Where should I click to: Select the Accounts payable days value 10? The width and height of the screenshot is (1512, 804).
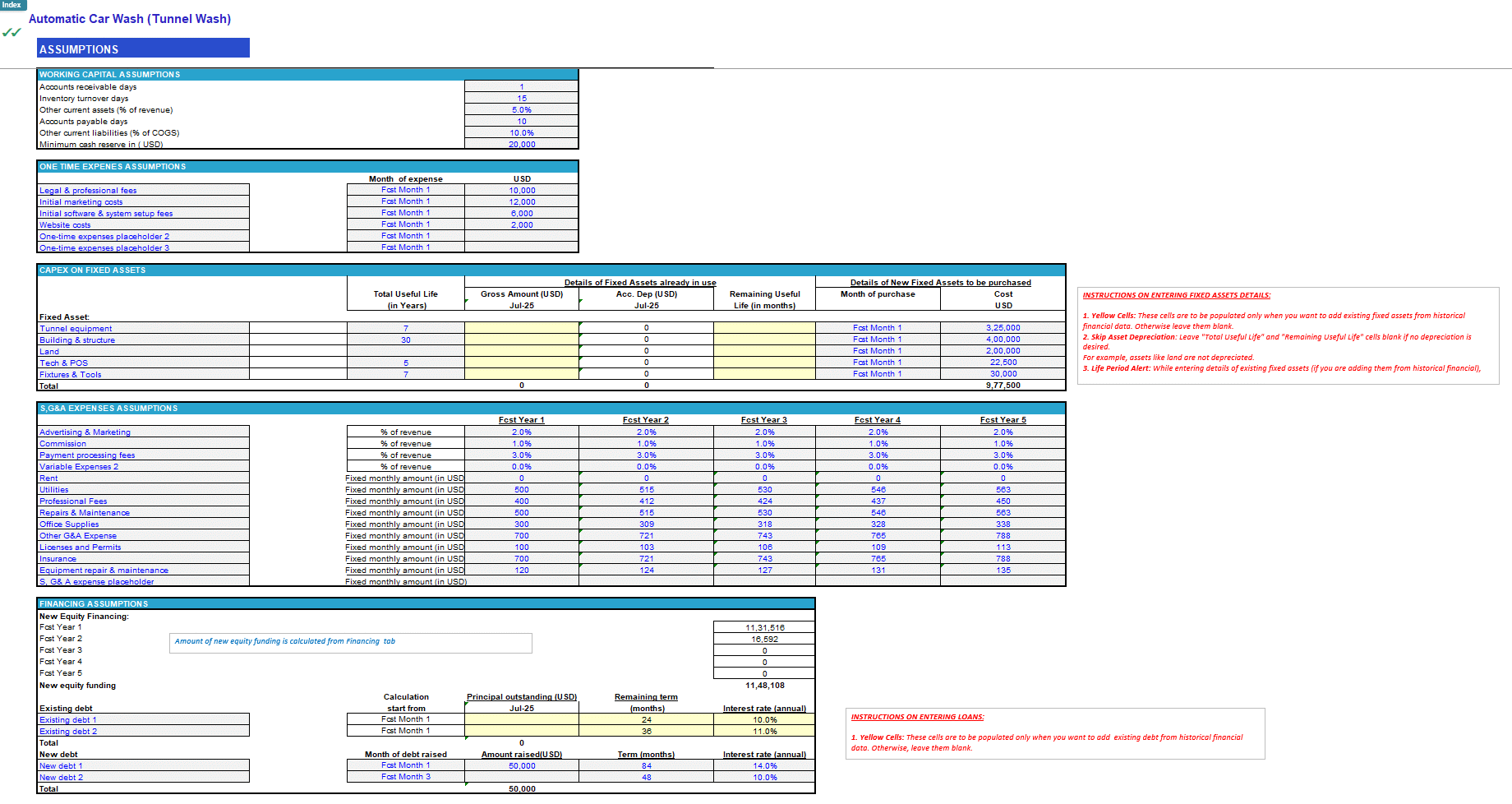click(522, 121)
